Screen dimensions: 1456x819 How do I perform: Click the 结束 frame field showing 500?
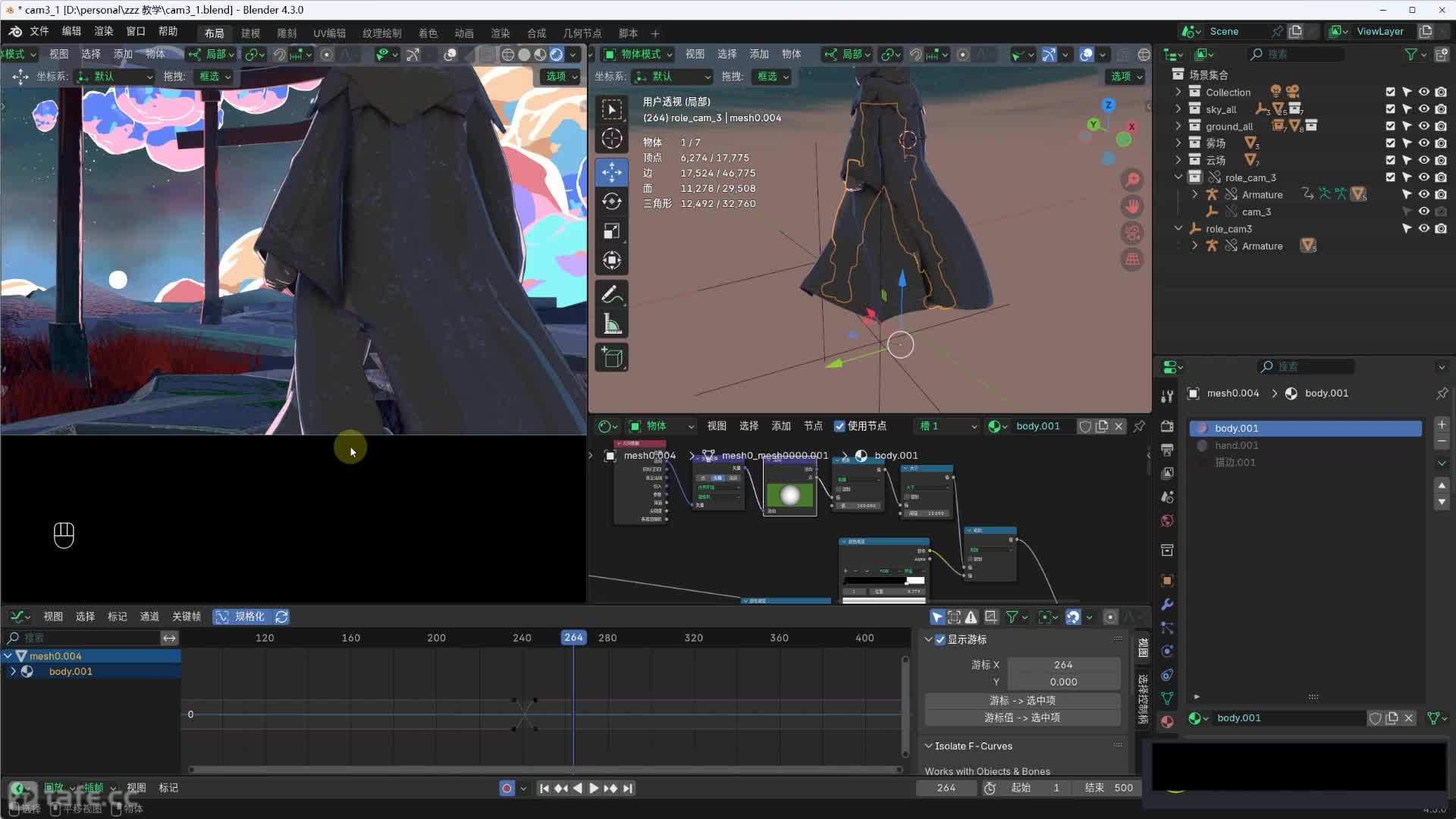click(1110, 788)
